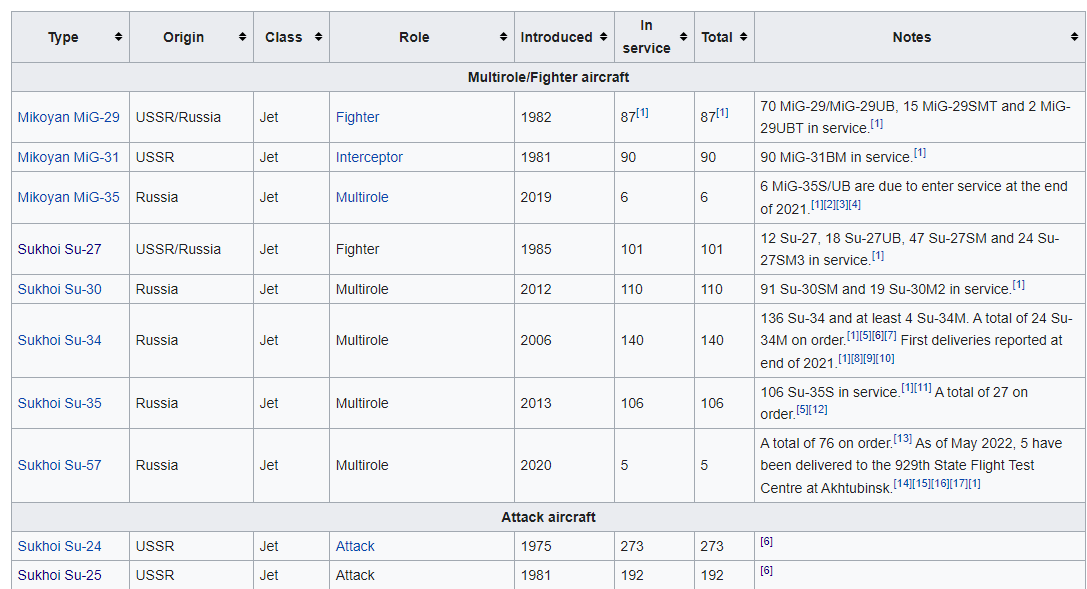1087x589 pixels.
Task: Open the Sukhoi Su-35 article link
Action: click(60, 403)
